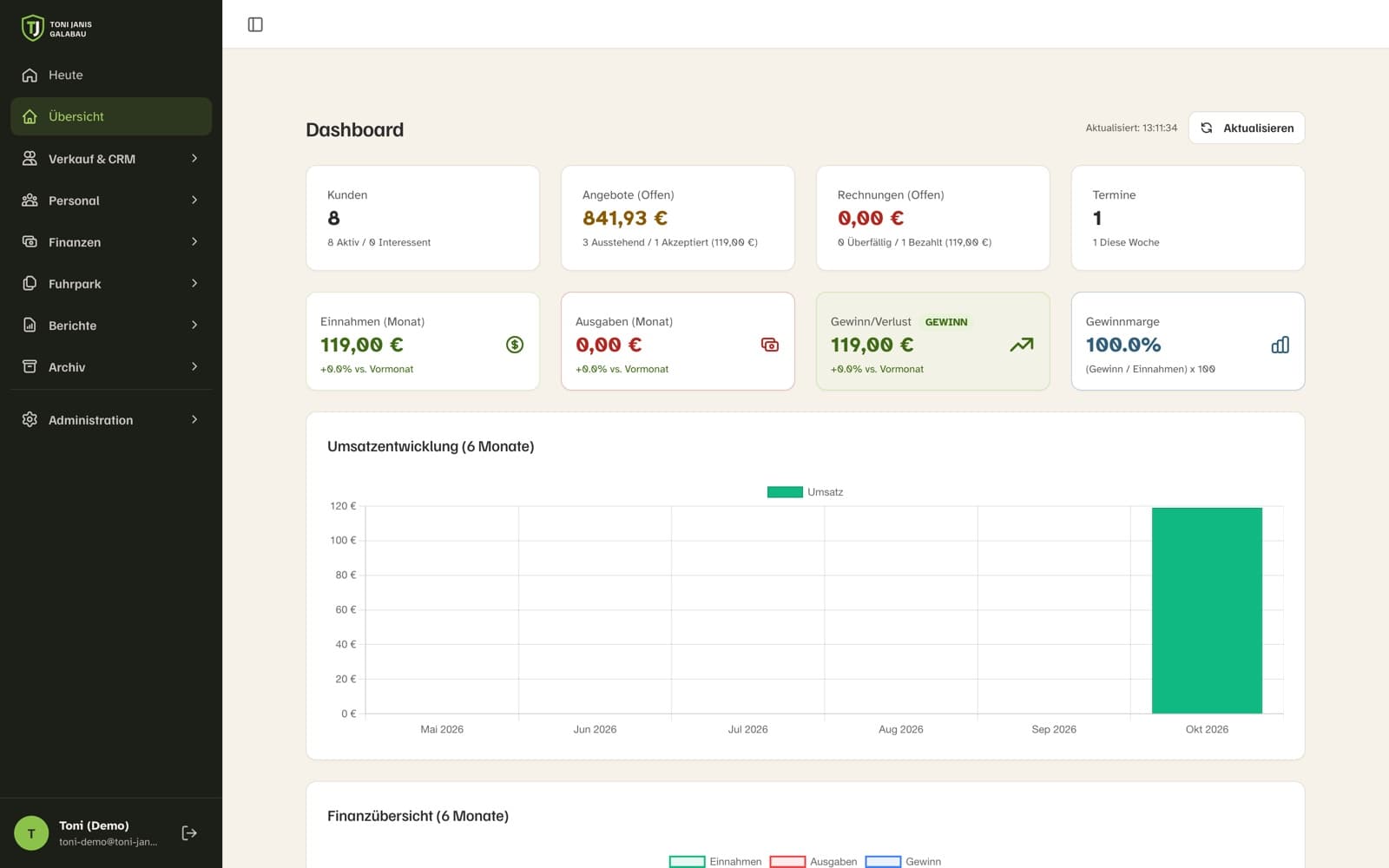
Task: Click the Berichte report icon
Action: (30, 325)
